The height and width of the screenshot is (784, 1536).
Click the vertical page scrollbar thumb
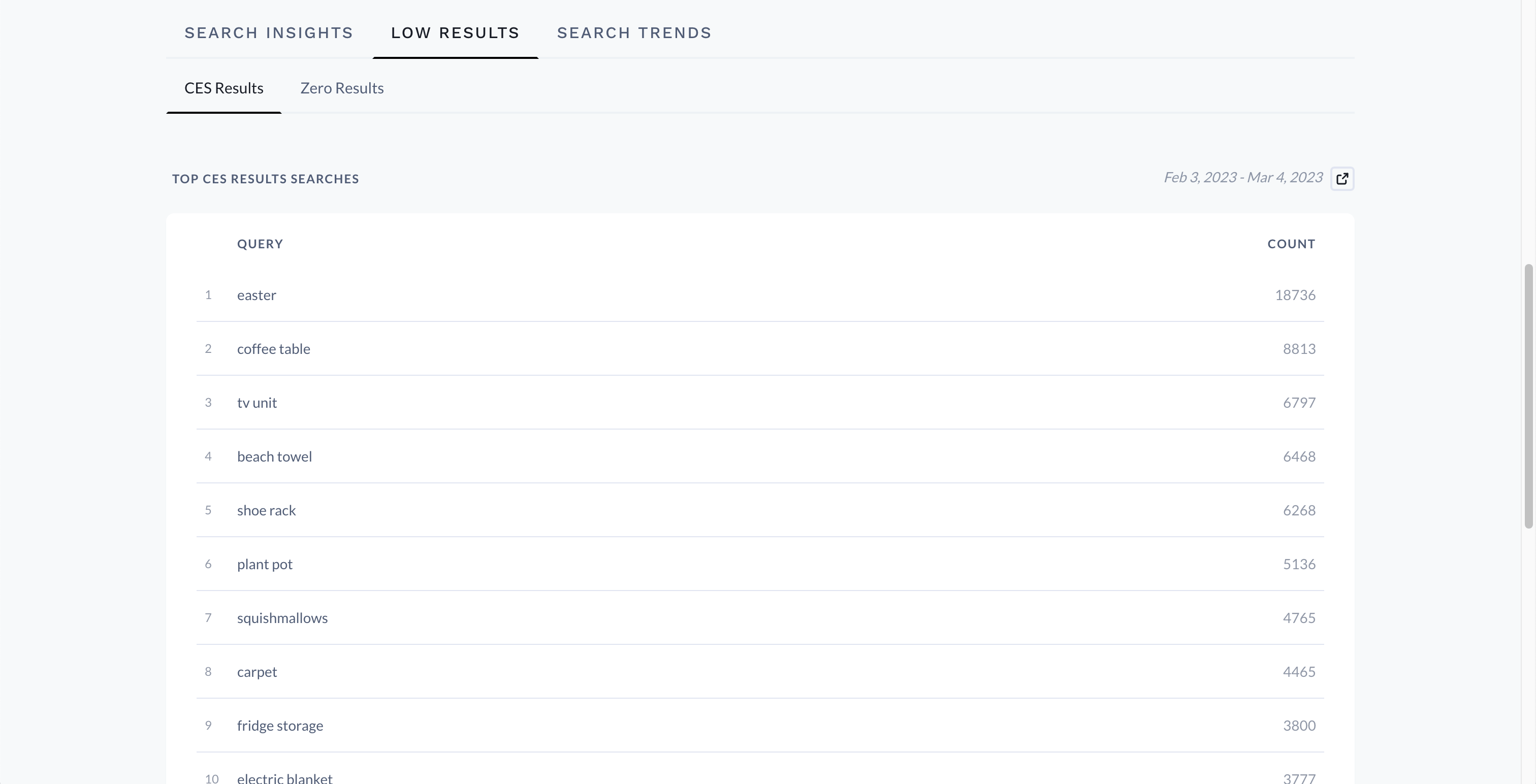coord(1528,396)
